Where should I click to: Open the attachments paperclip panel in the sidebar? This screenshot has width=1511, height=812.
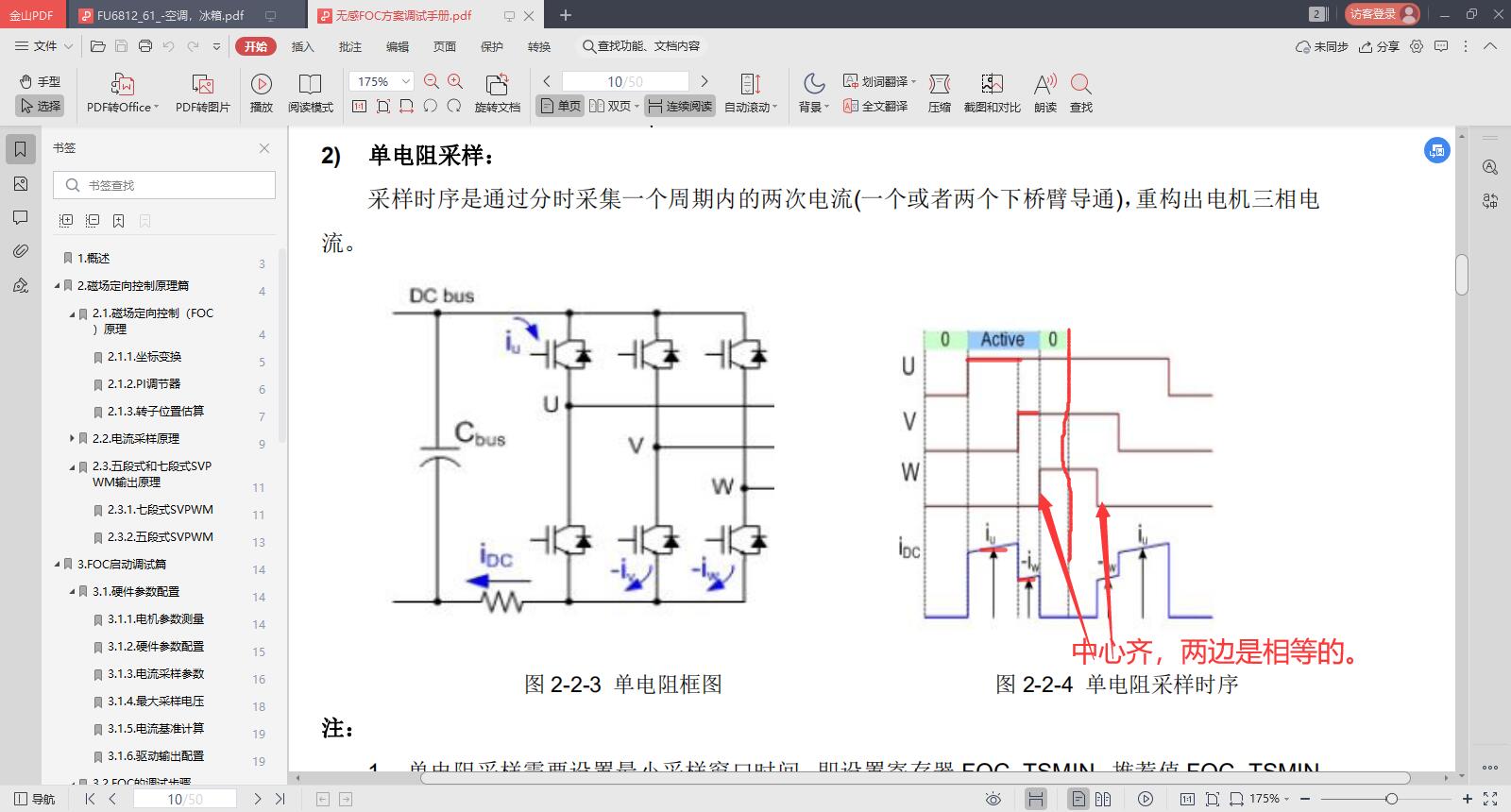coord(20,251)
